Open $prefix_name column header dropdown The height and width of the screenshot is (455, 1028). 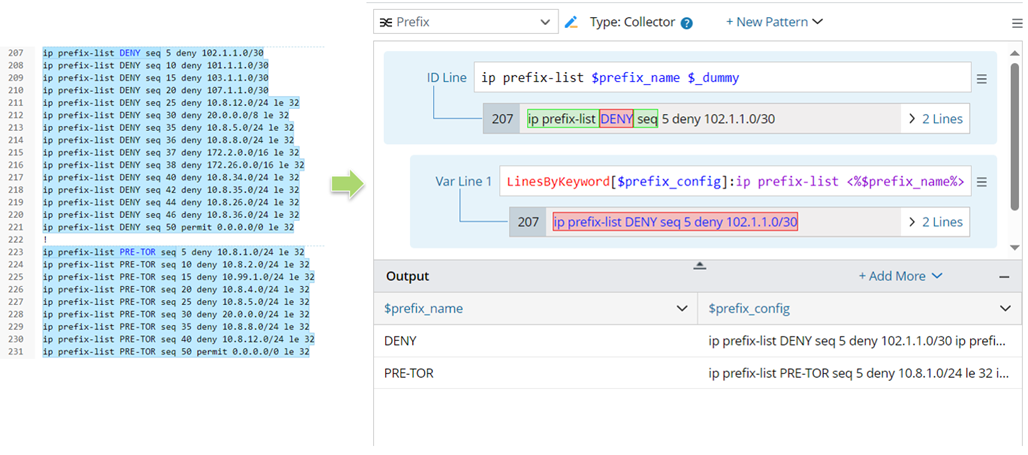click(x=682, y=309)
